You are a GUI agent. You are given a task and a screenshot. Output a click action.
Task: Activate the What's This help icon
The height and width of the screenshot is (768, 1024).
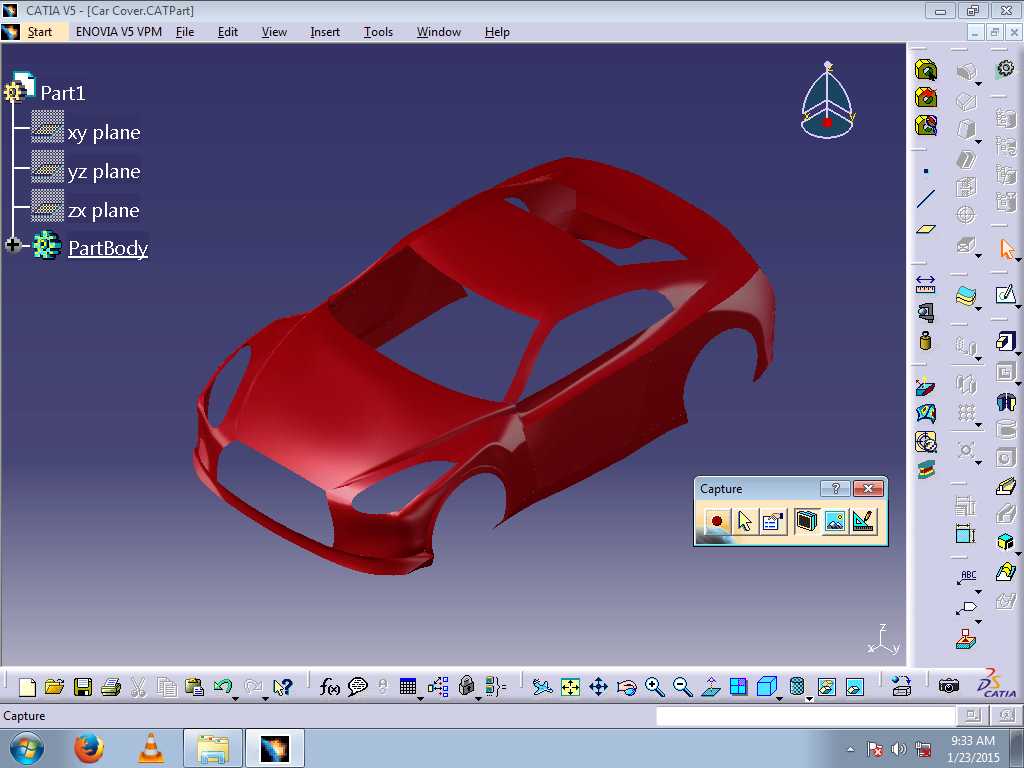point(283,687)
